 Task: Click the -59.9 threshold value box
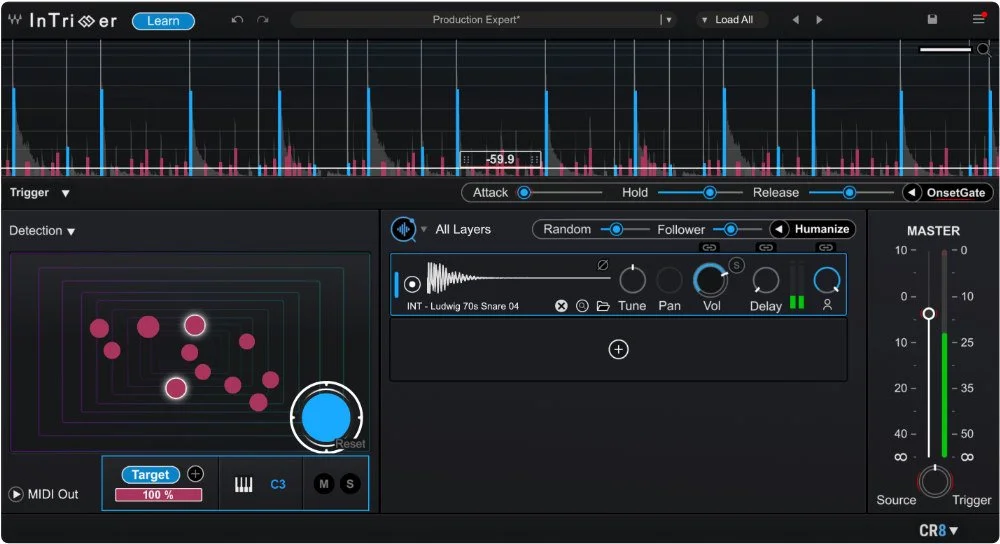pyautogui.click(x=501, y=159)
